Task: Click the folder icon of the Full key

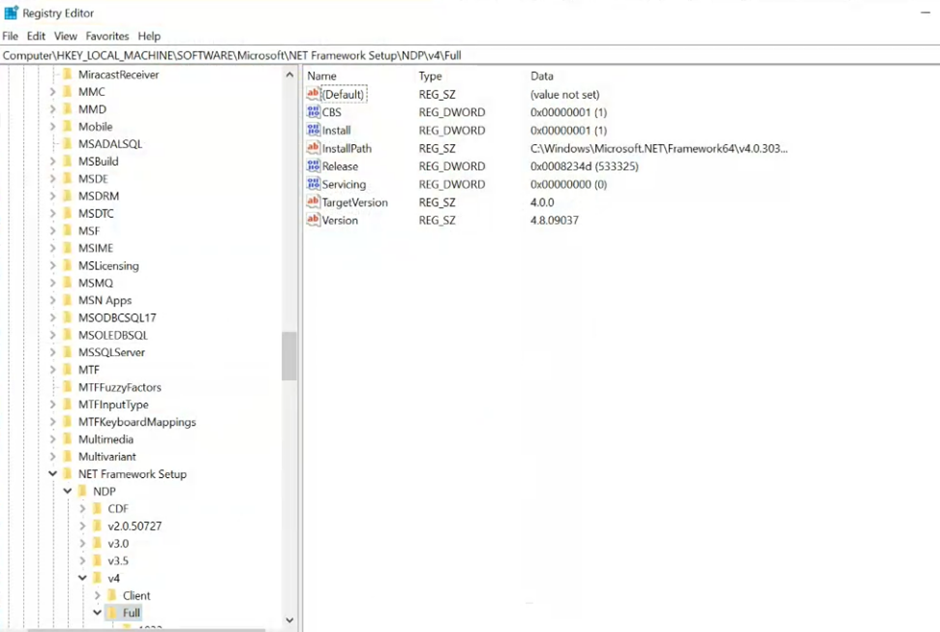Action: 113,612
